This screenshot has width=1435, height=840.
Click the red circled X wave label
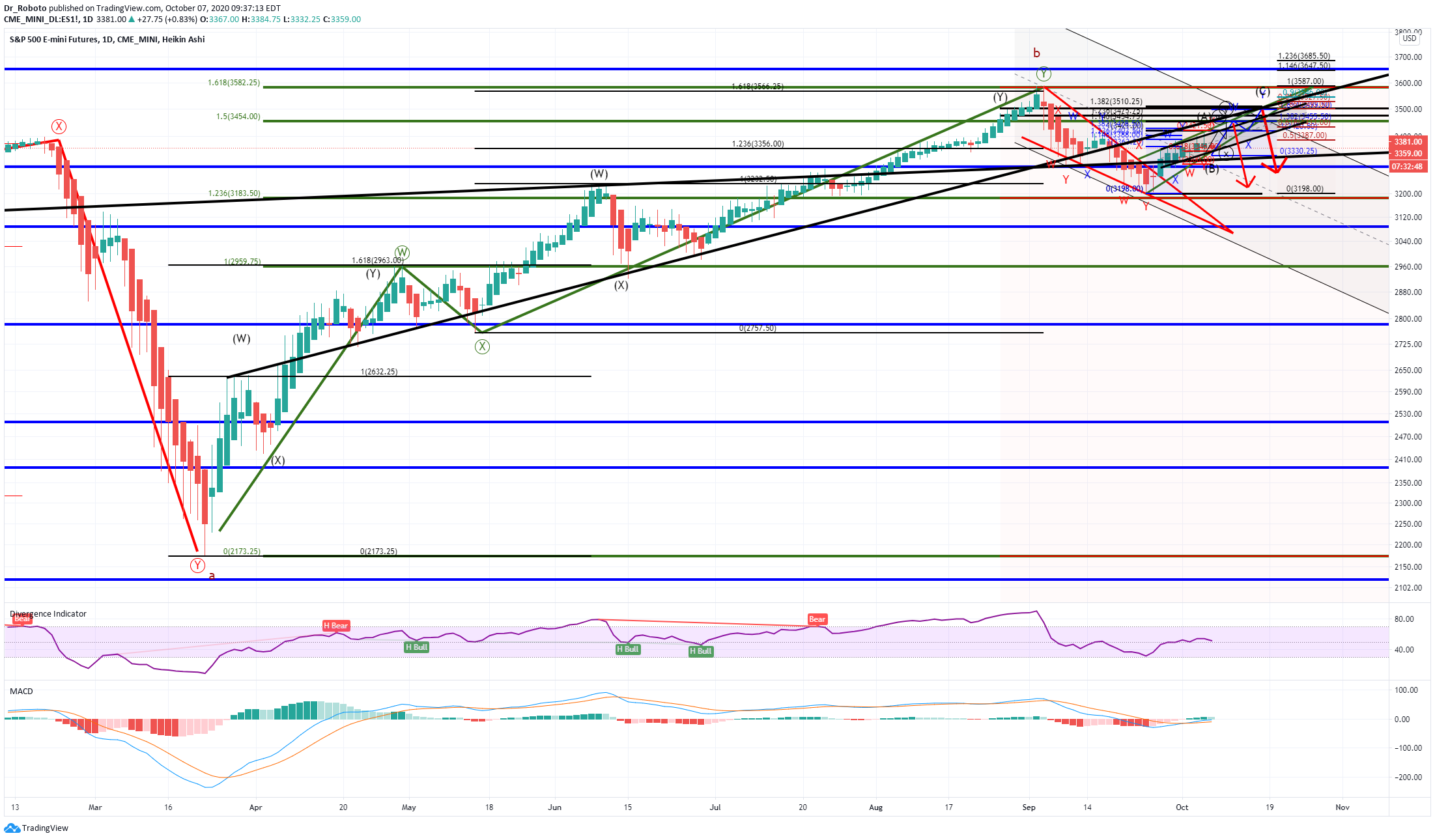[x=59, y=126]
